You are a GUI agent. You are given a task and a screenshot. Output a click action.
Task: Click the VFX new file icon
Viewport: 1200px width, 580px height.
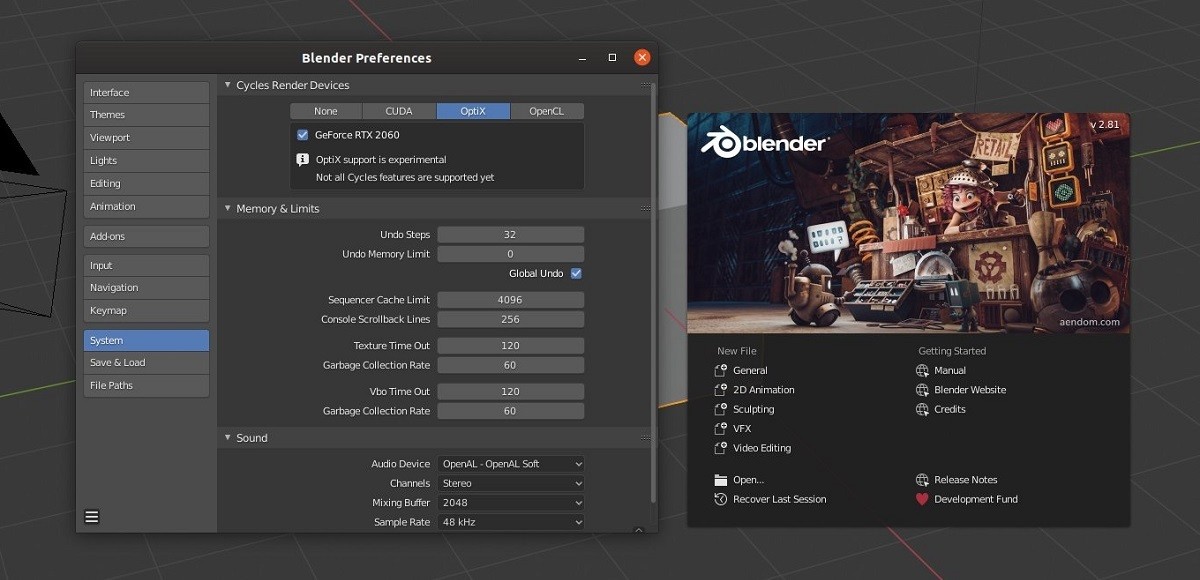click(x=721, y=429)
